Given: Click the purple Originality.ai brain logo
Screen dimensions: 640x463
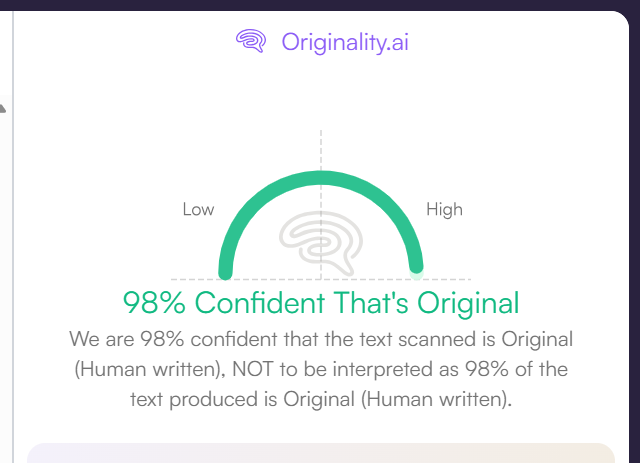Looking at the screenshot, I should (251, 41).
